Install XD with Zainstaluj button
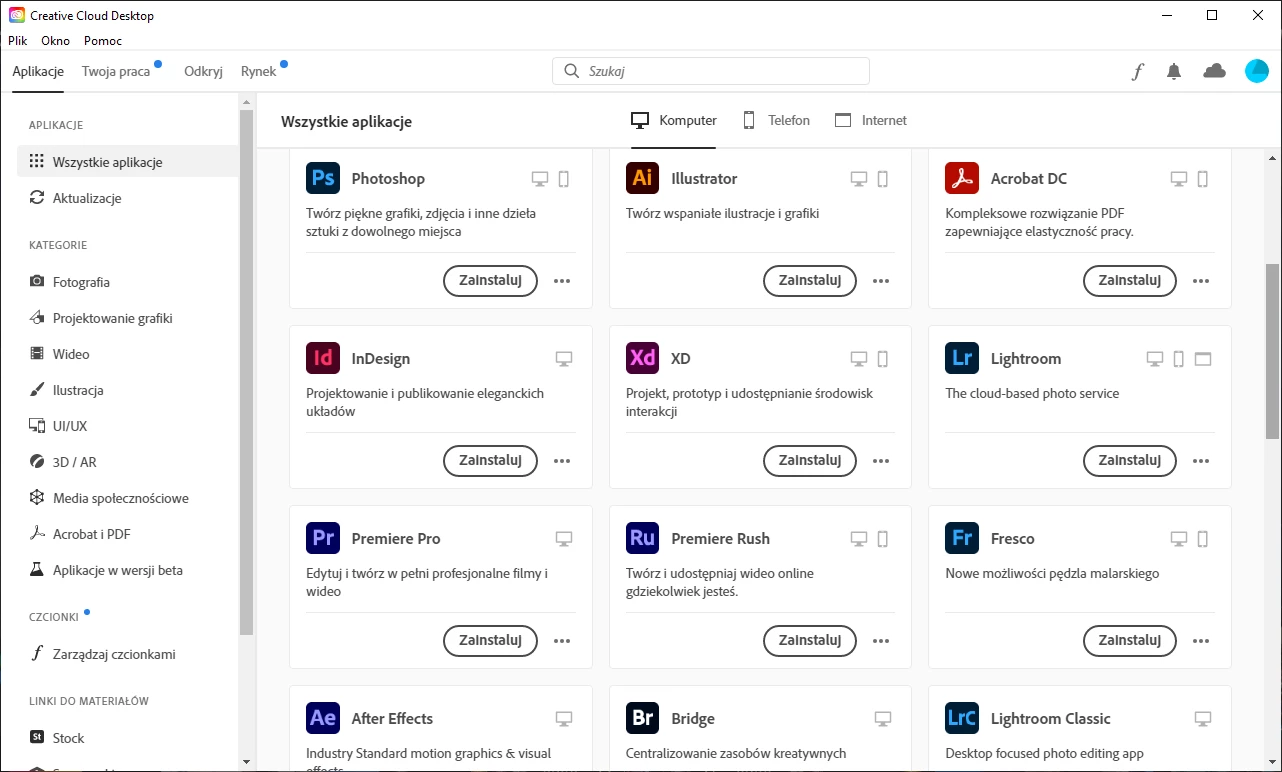Viewport: 1282px width, 772px height. point(810,461)
